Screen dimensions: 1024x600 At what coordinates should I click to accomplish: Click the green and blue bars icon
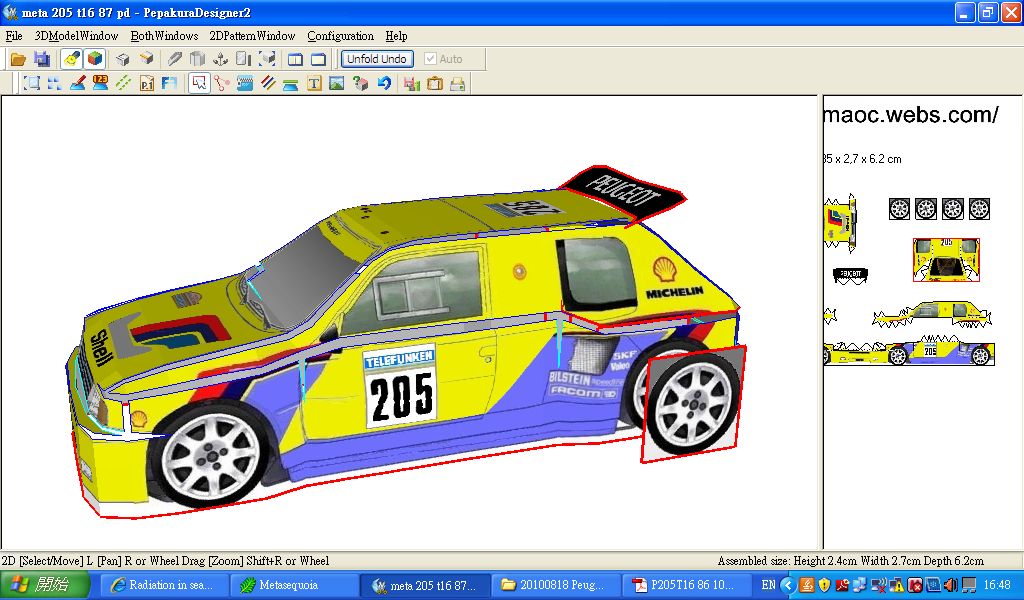[x=291, y=84]
